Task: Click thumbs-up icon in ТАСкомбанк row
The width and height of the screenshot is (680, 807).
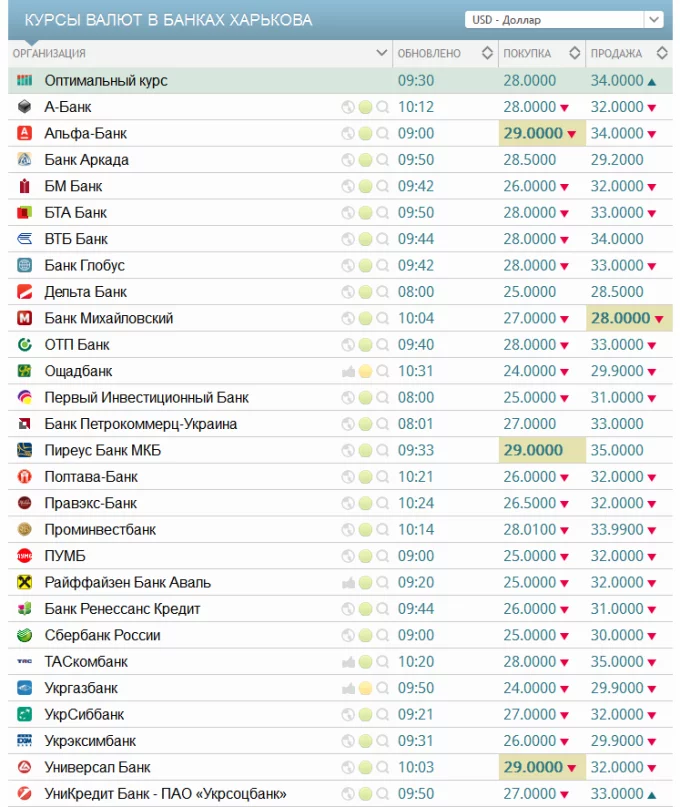Action: pos(348,662)
